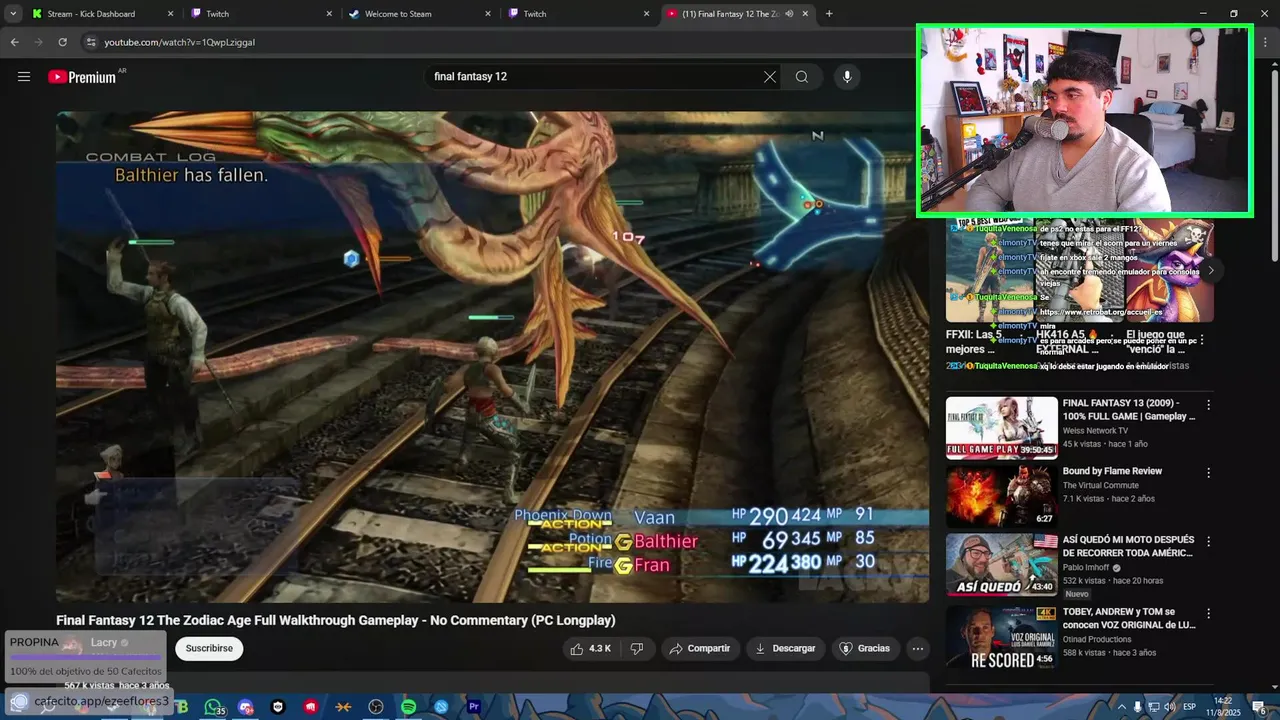The image size is (1280, 720).
Task: Go back with the browser back arrow
Action: click(x=14, y=42)
